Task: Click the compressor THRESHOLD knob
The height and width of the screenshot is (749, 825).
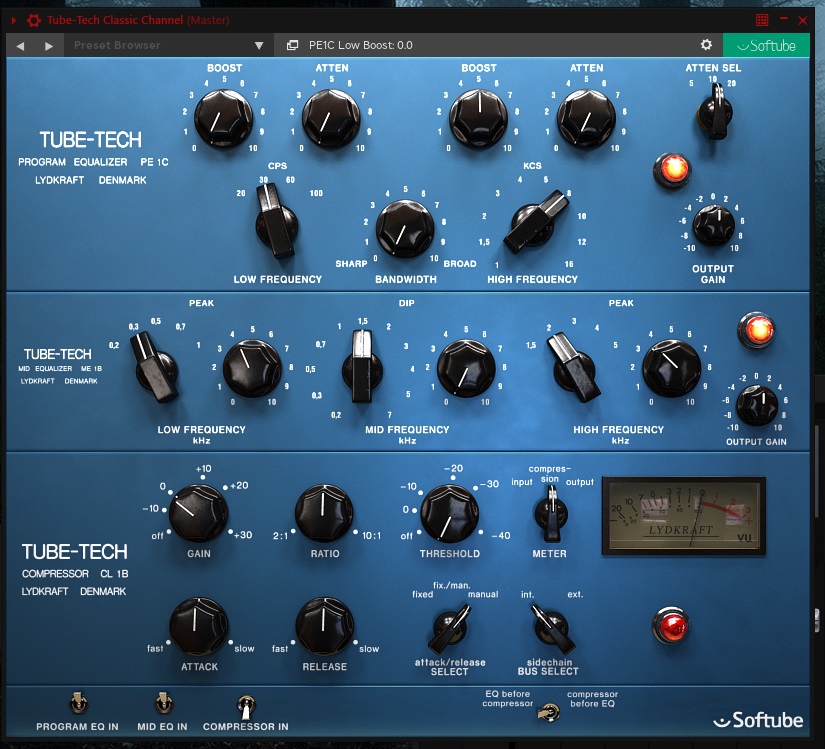Action: coord(449,513)
